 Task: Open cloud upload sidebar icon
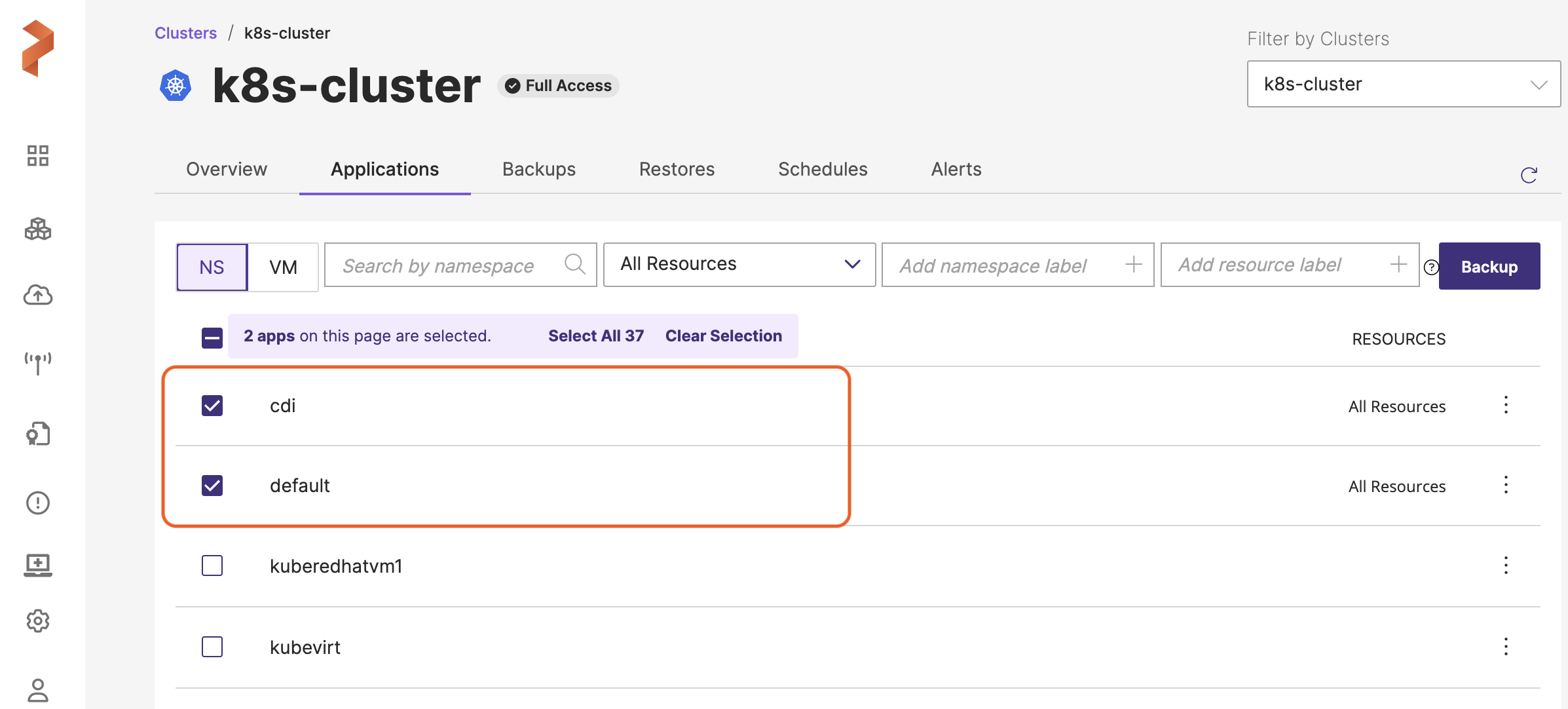pos(38,295)
